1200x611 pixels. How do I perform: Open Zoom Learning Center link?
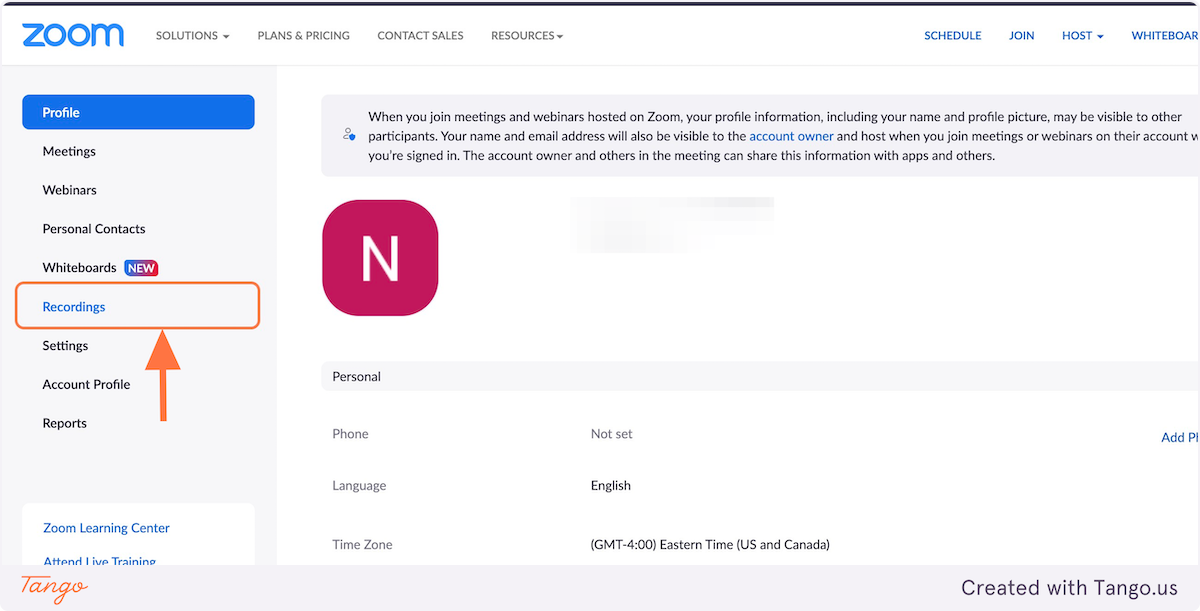[106, 528]
